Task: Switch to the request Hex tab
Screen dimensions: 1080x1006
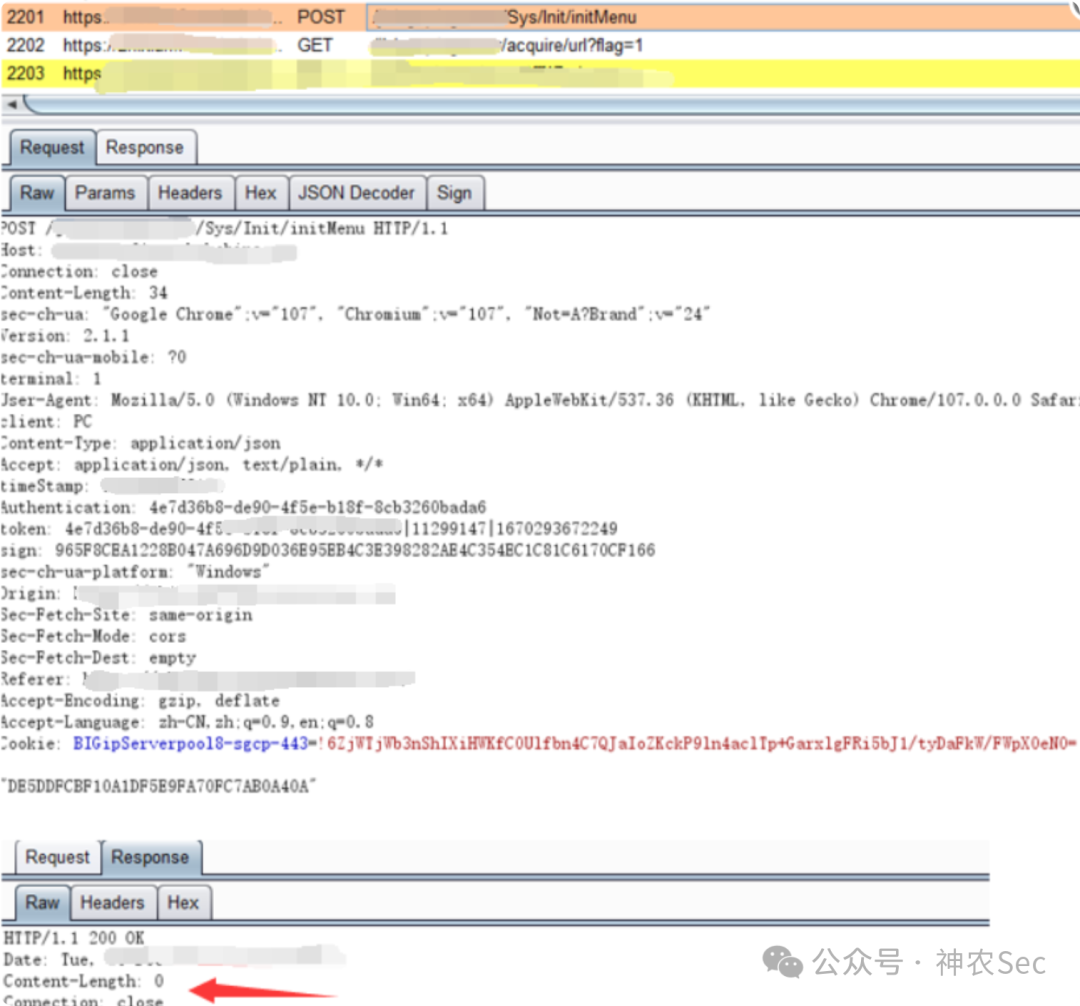Action: pos(260,193)
